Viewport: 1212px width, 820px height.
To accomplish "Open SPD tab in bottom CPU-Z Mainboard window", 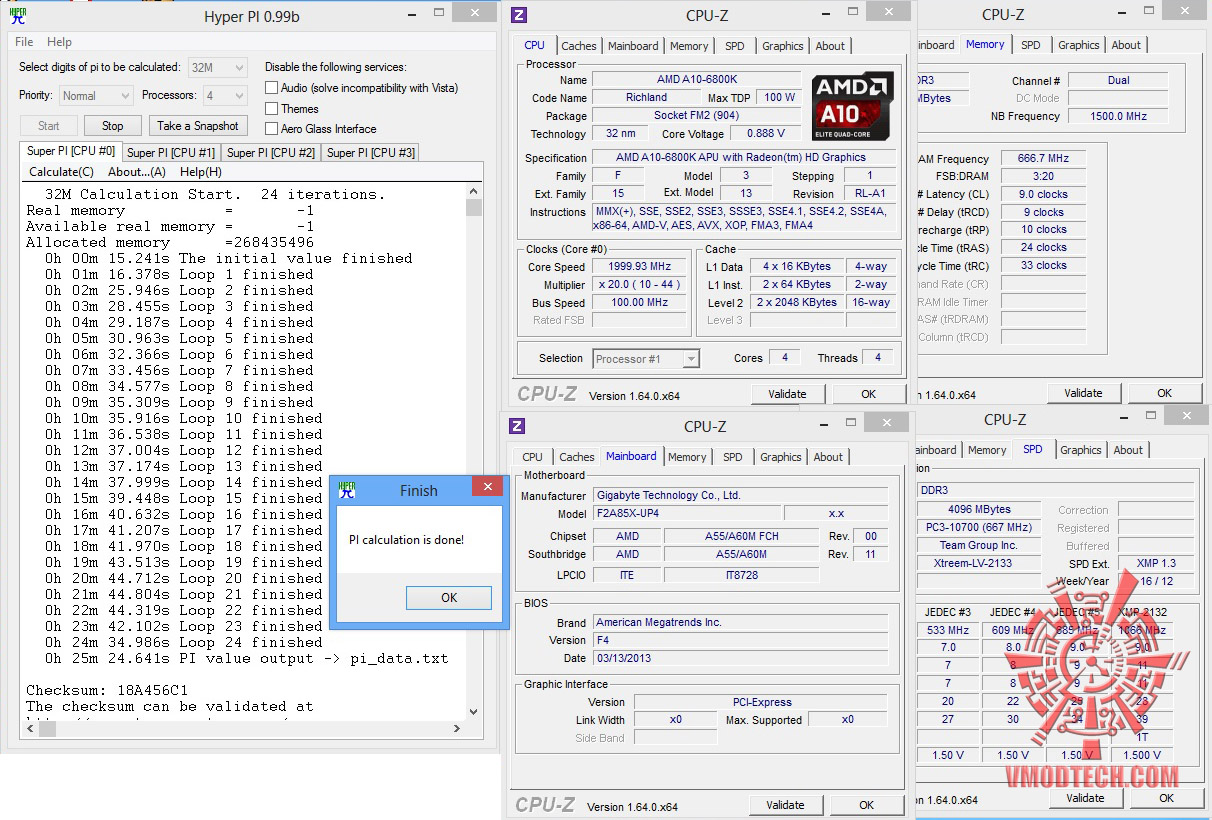I will [732, 457].
